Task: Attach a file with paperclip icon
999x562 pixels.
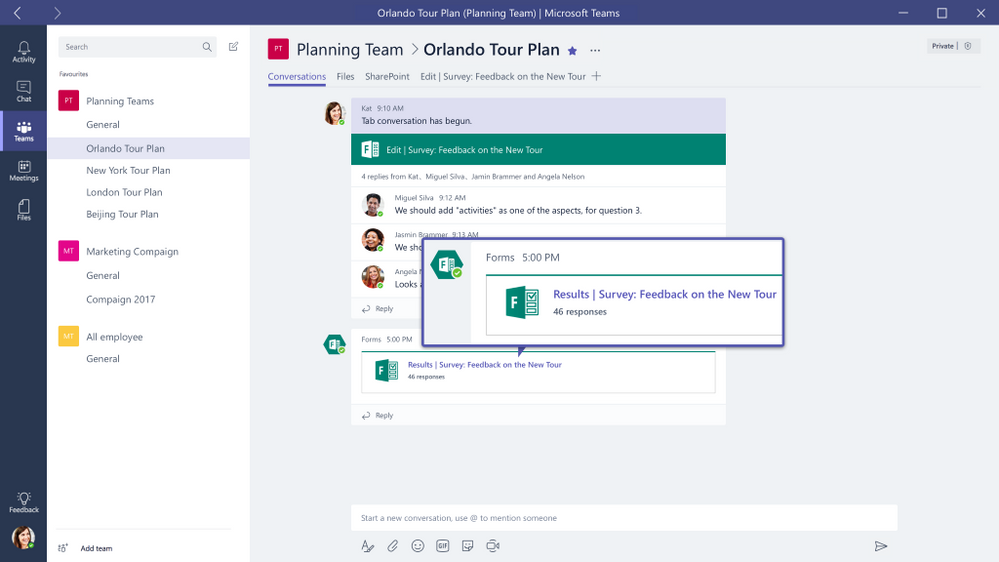Action: pyautogui.click(x=392, y=546)
